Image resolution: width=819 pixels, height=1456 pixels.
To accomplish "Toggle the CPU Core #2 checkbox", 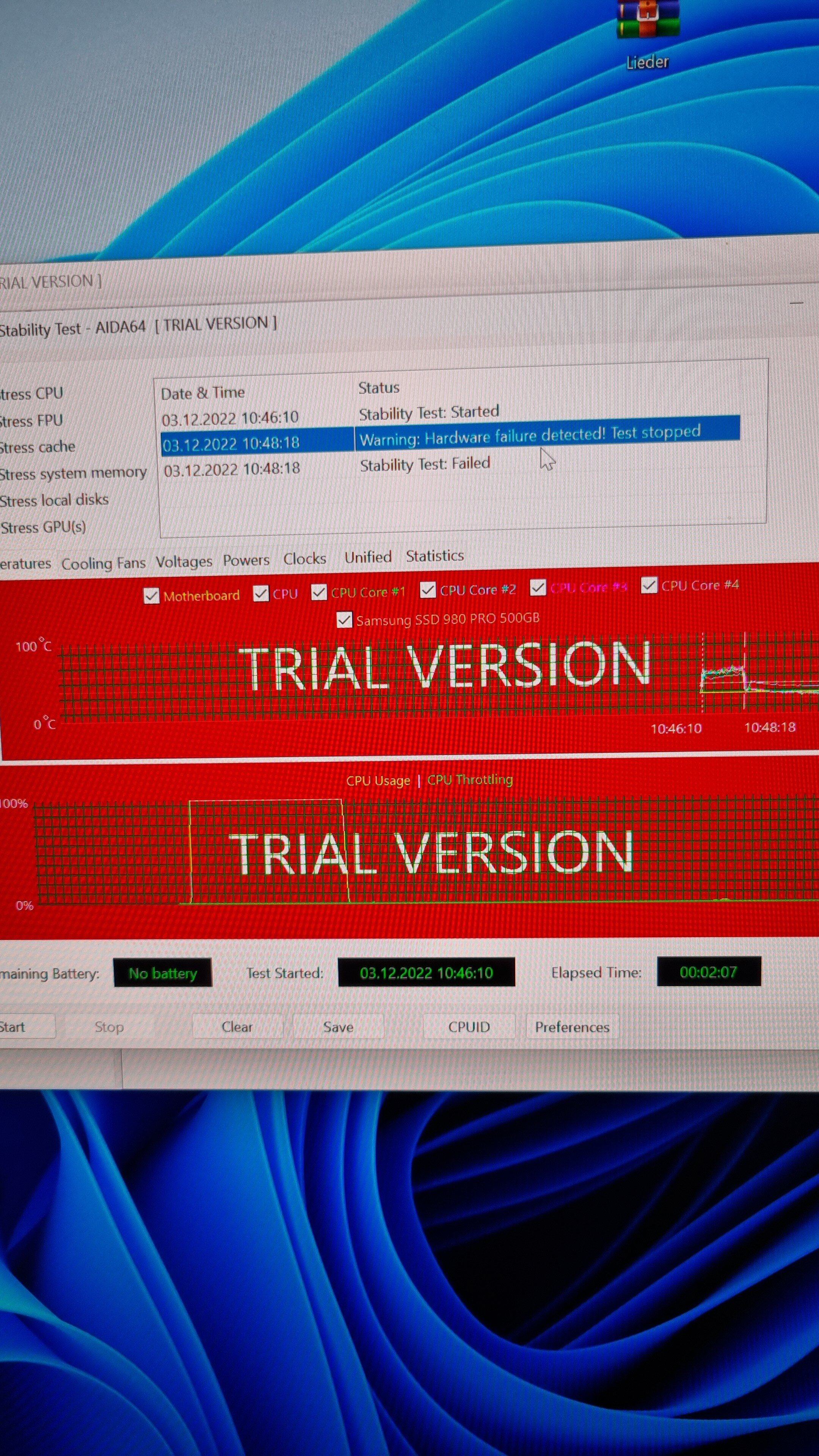I will point(428,590).
